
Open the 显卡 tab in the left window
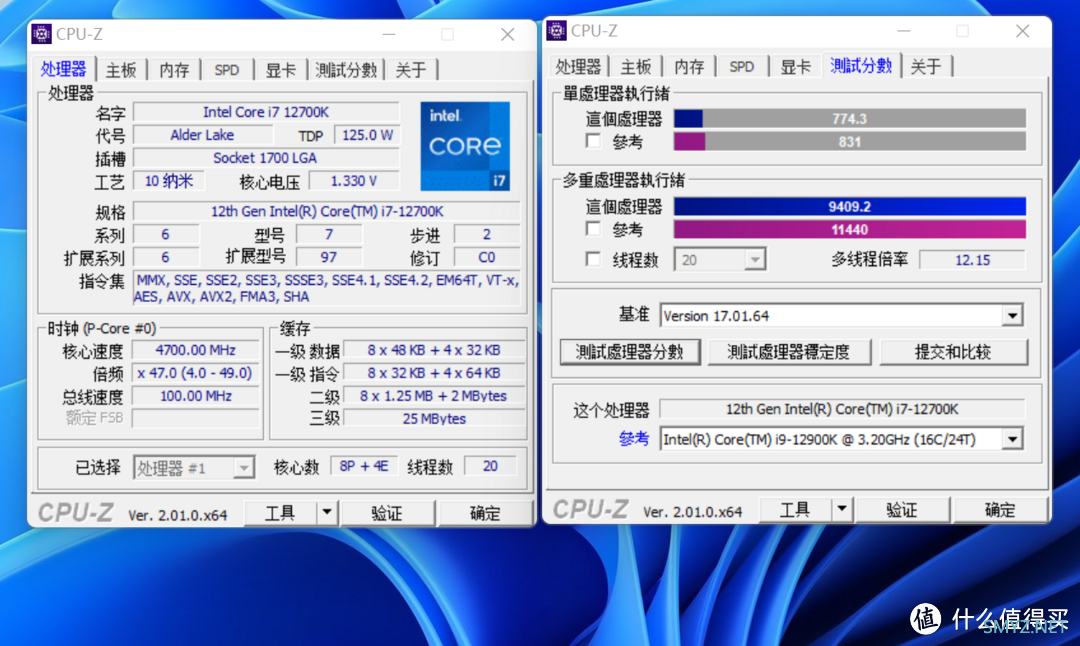pyautogui.click(x=280, y=70)
